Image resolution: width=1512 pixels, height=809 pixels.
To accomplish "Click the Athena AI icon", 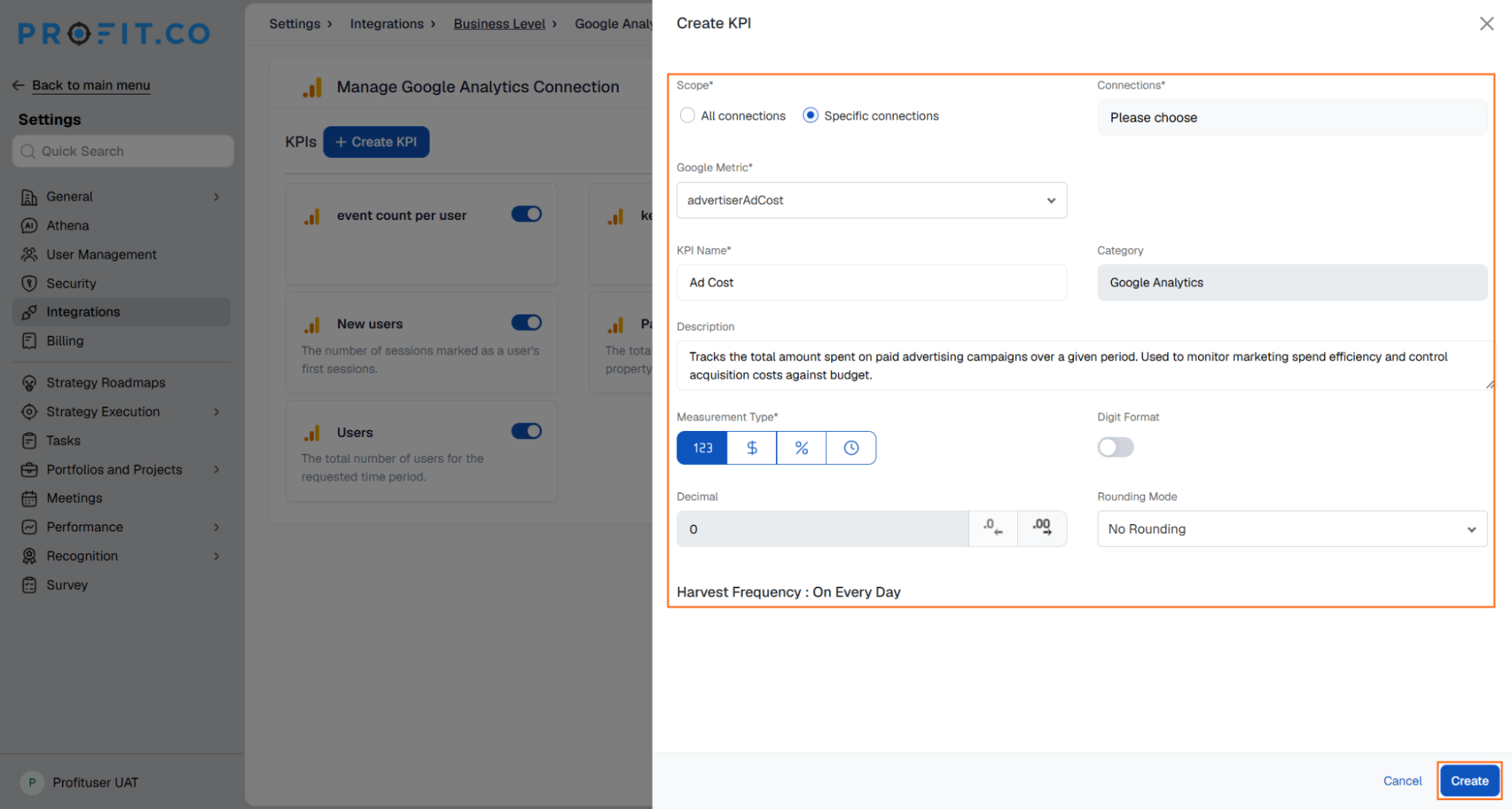I will click(x=29, y=225).
